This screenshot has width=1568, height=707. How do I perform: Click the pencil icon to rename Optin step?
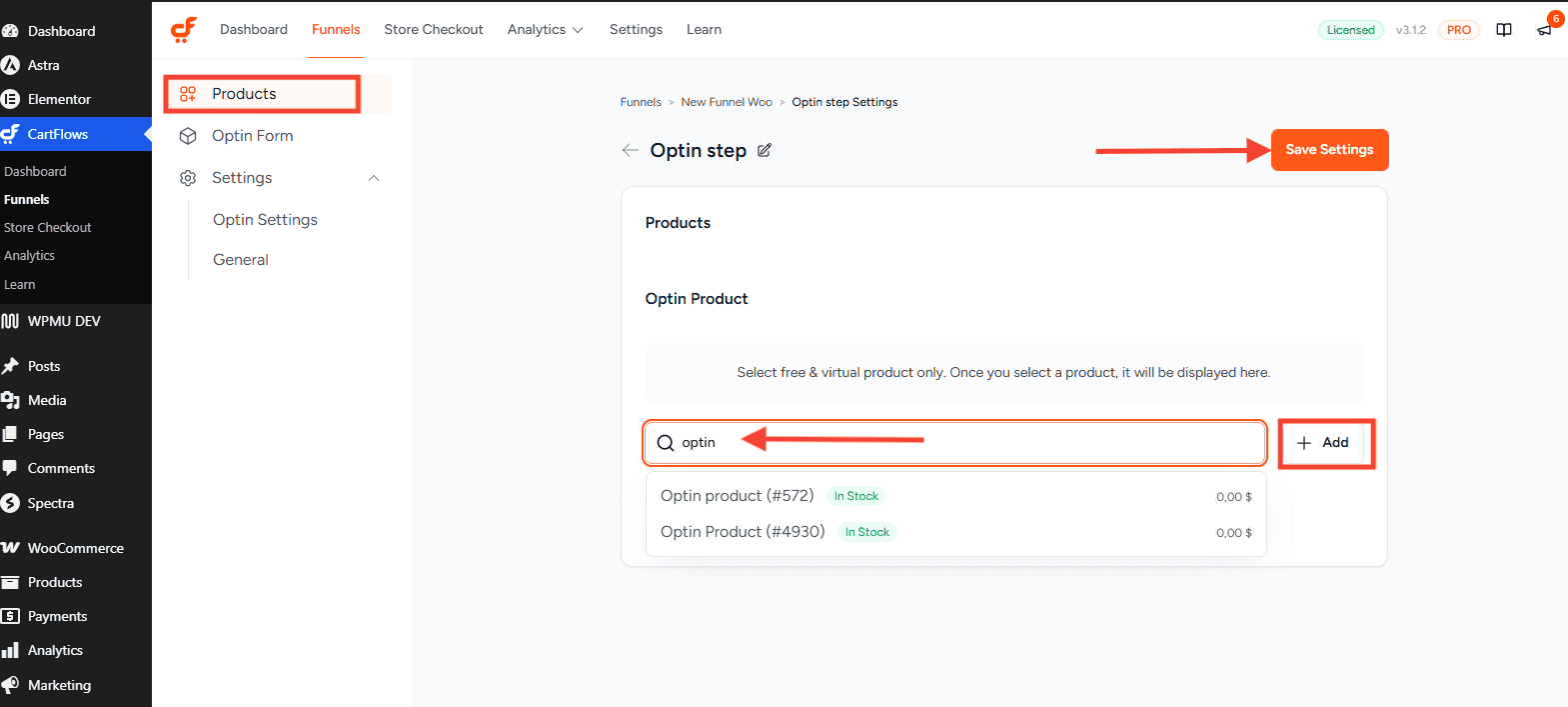coord(765,150)
